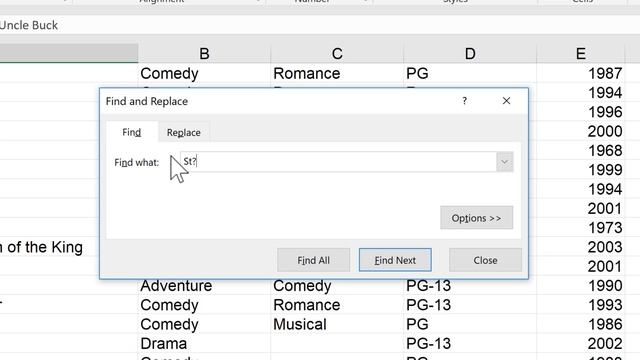This screenshot has width=640, height=360.
Task: Select column D header
Action: 470,53
